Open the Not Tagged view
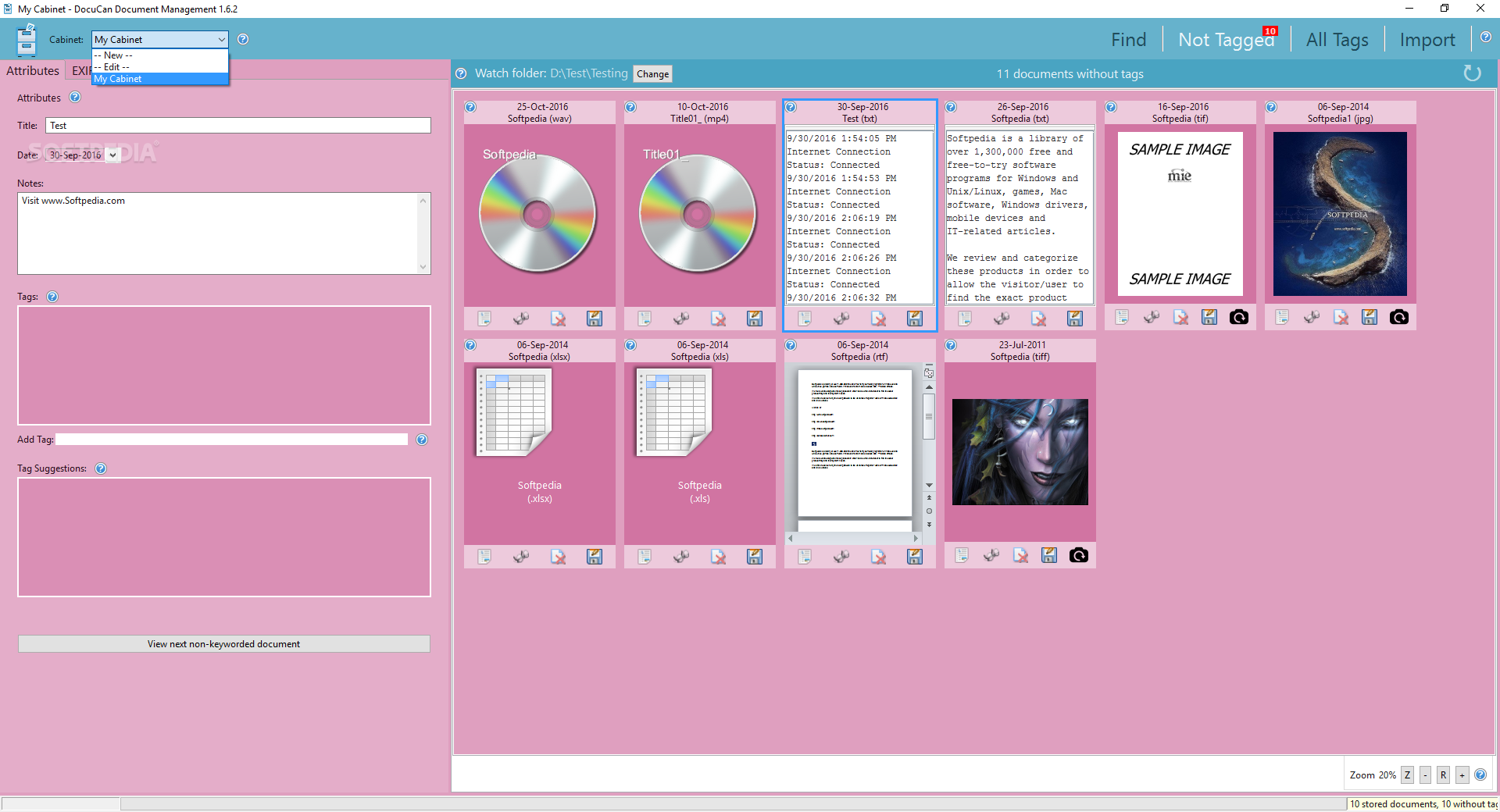 1226,40
